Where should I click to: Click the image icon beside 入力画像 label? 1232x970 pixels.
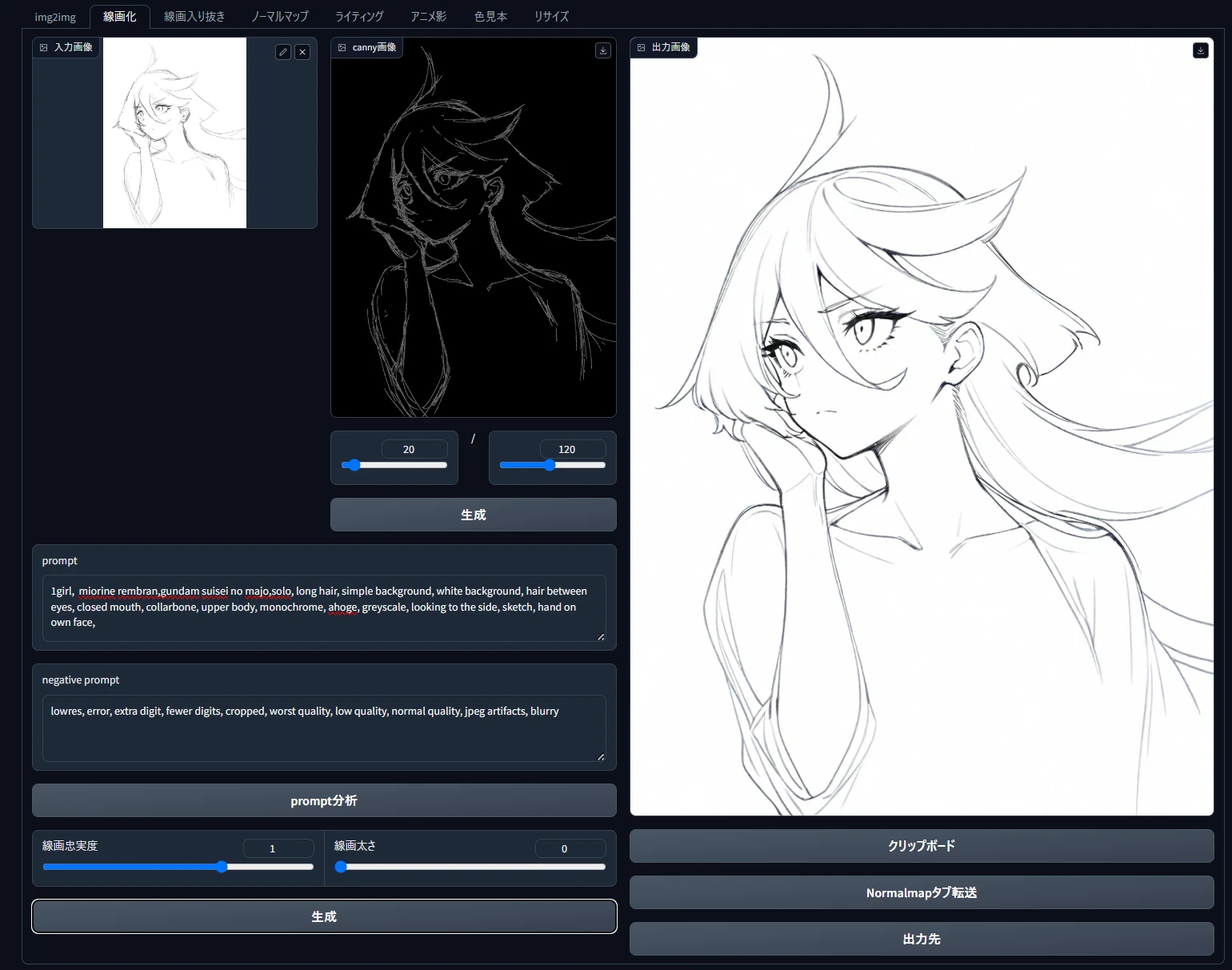pyautogui.click(x=44, y=47)
